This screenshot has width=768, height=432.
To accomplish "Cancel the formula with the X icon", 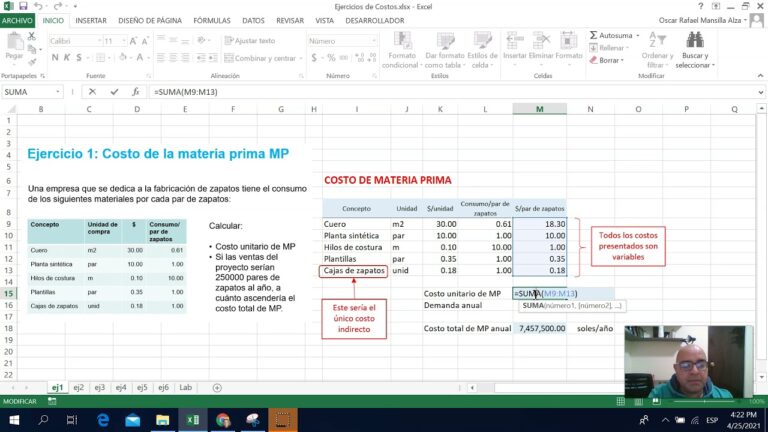I will click(92, 92).
